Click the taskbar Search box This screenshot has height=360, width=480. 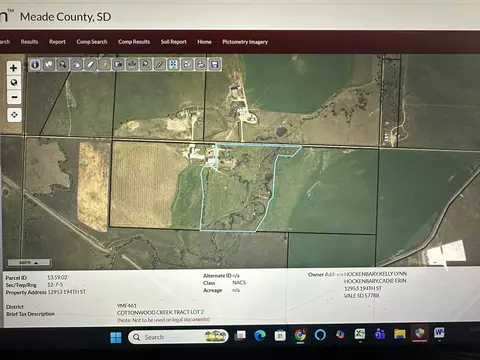click(x=178, y=337)
